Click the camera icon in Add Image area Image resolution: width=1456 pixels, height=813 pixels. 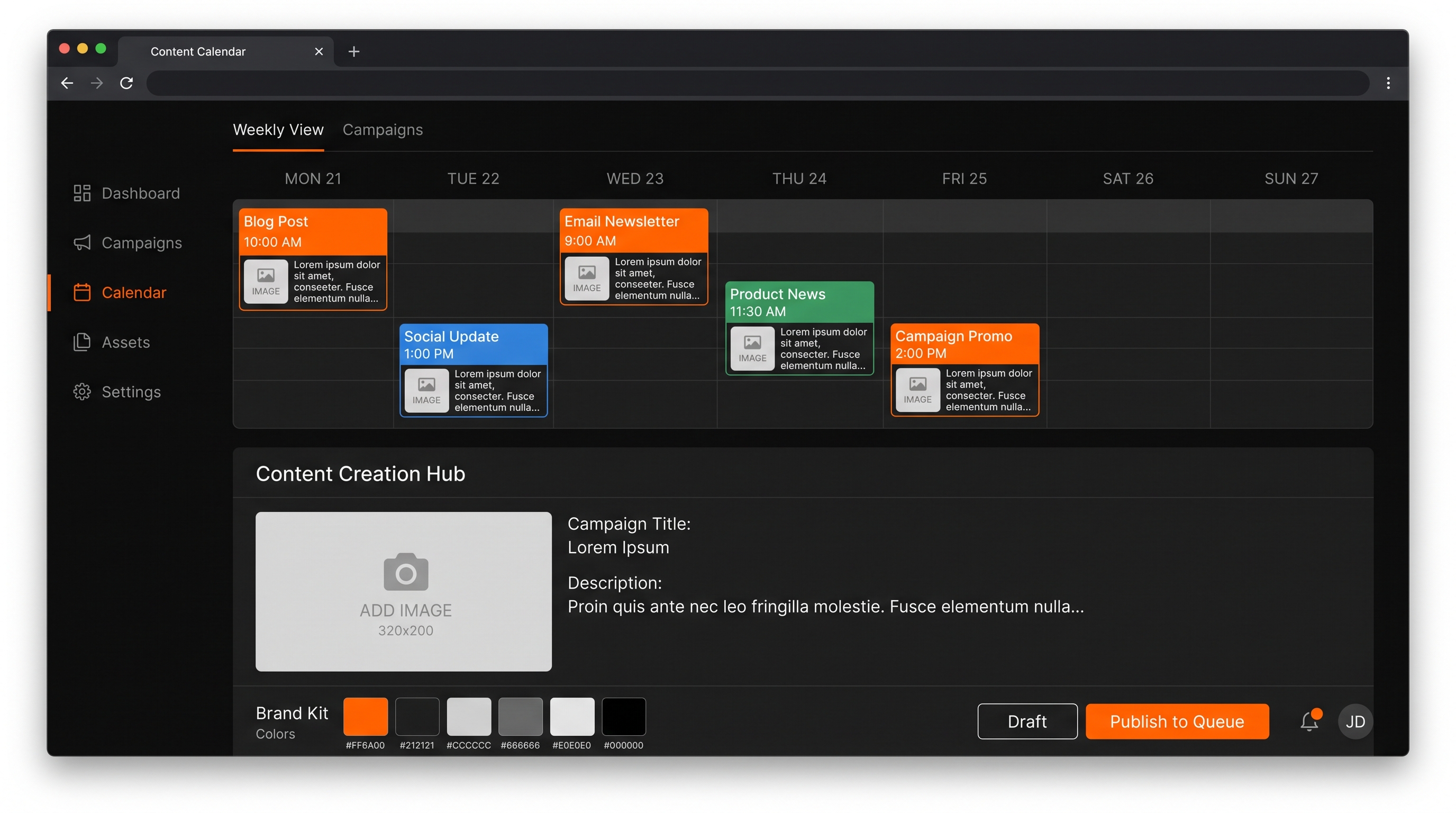[x=406, y=572]
